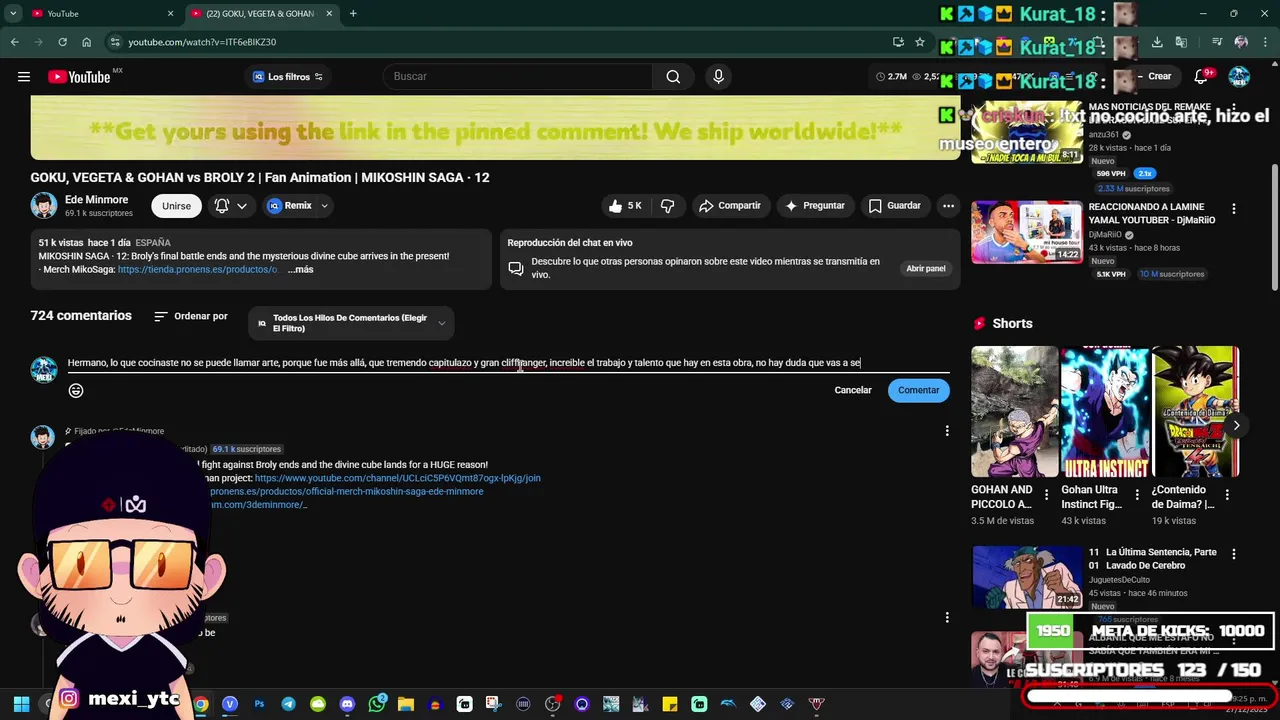Open the DjMaRiiO video thumbnail

[x=1027, y=232]
